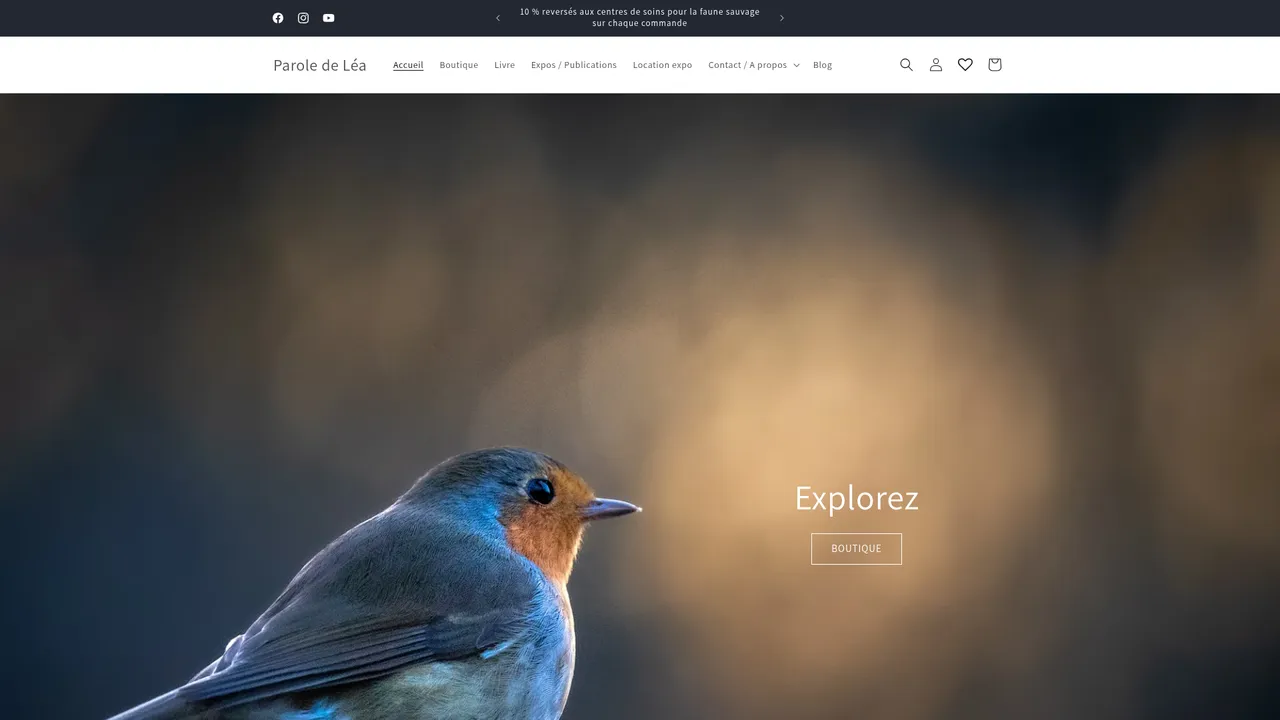
Task: Click the 10 % reversés announcement text
Action: pyautogui.click(x=640, y=18)
